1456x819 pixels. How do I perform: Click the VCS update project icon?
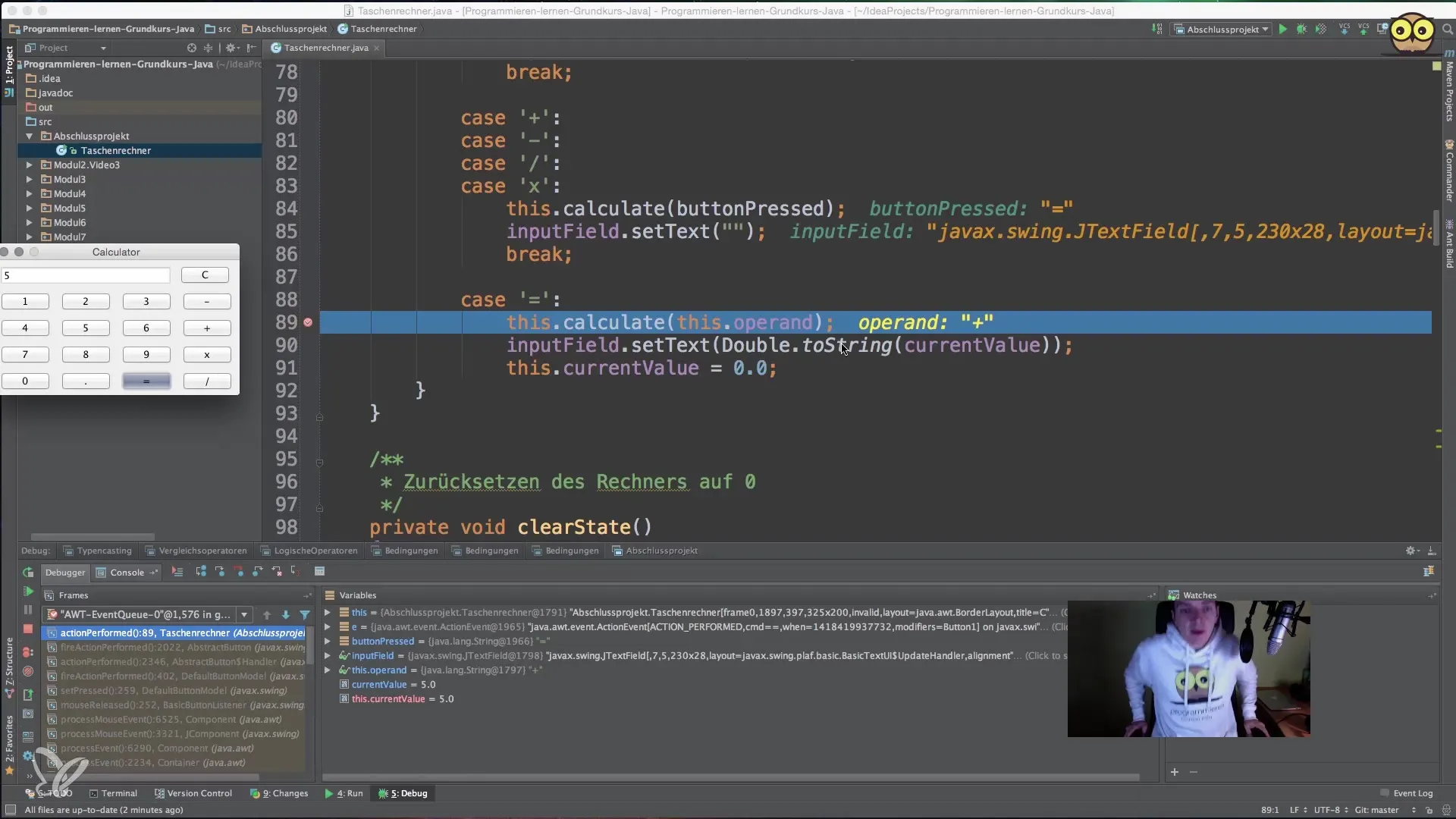point(1345,30)
